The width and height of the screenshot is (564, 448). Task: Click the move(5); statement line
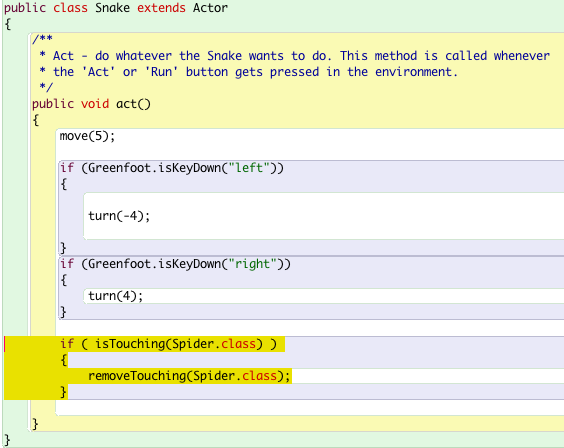(x=87, y=136)
